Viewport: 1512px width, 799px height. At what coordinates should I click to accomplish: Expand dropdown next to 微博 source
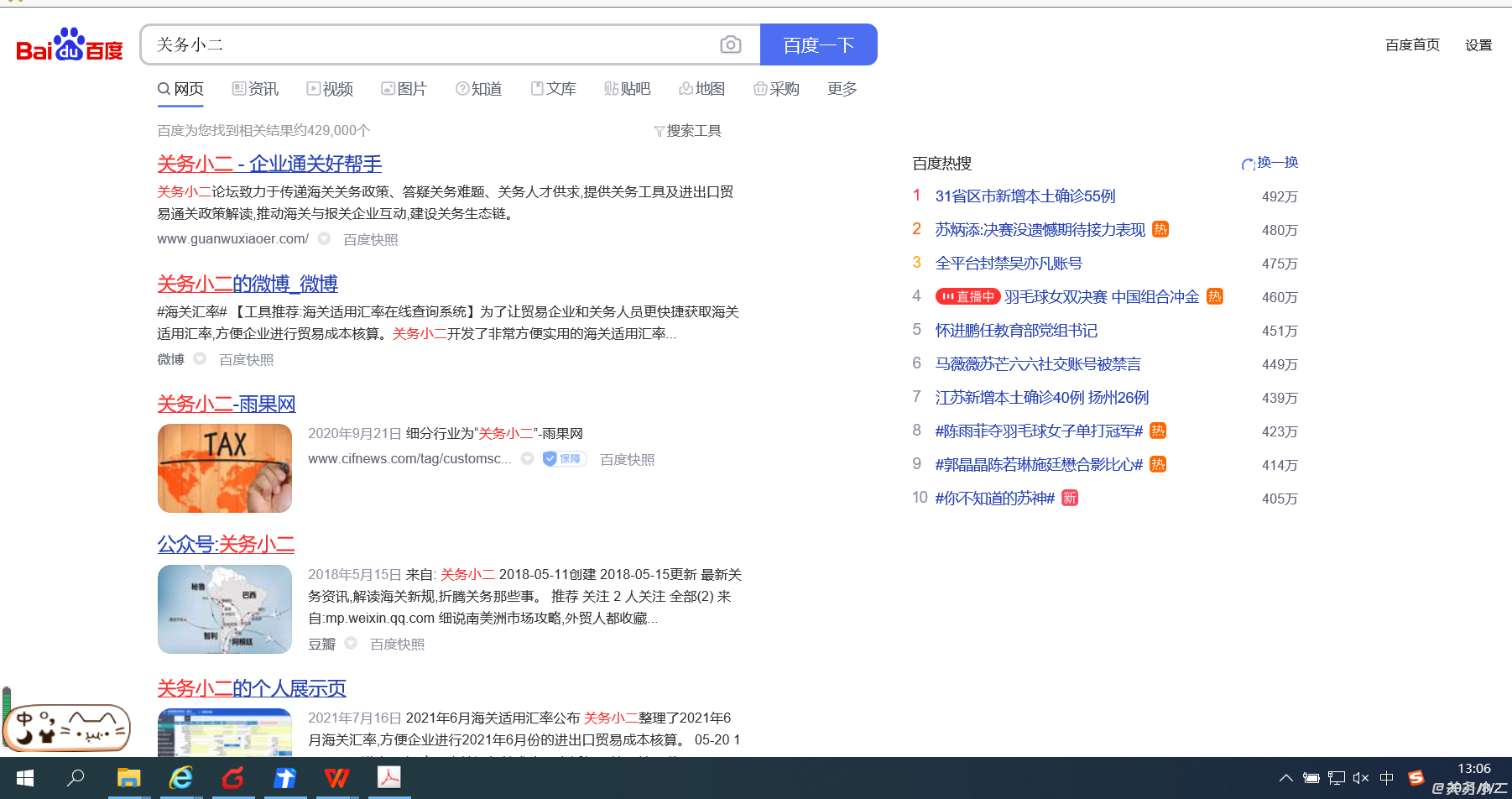[200, 358]
